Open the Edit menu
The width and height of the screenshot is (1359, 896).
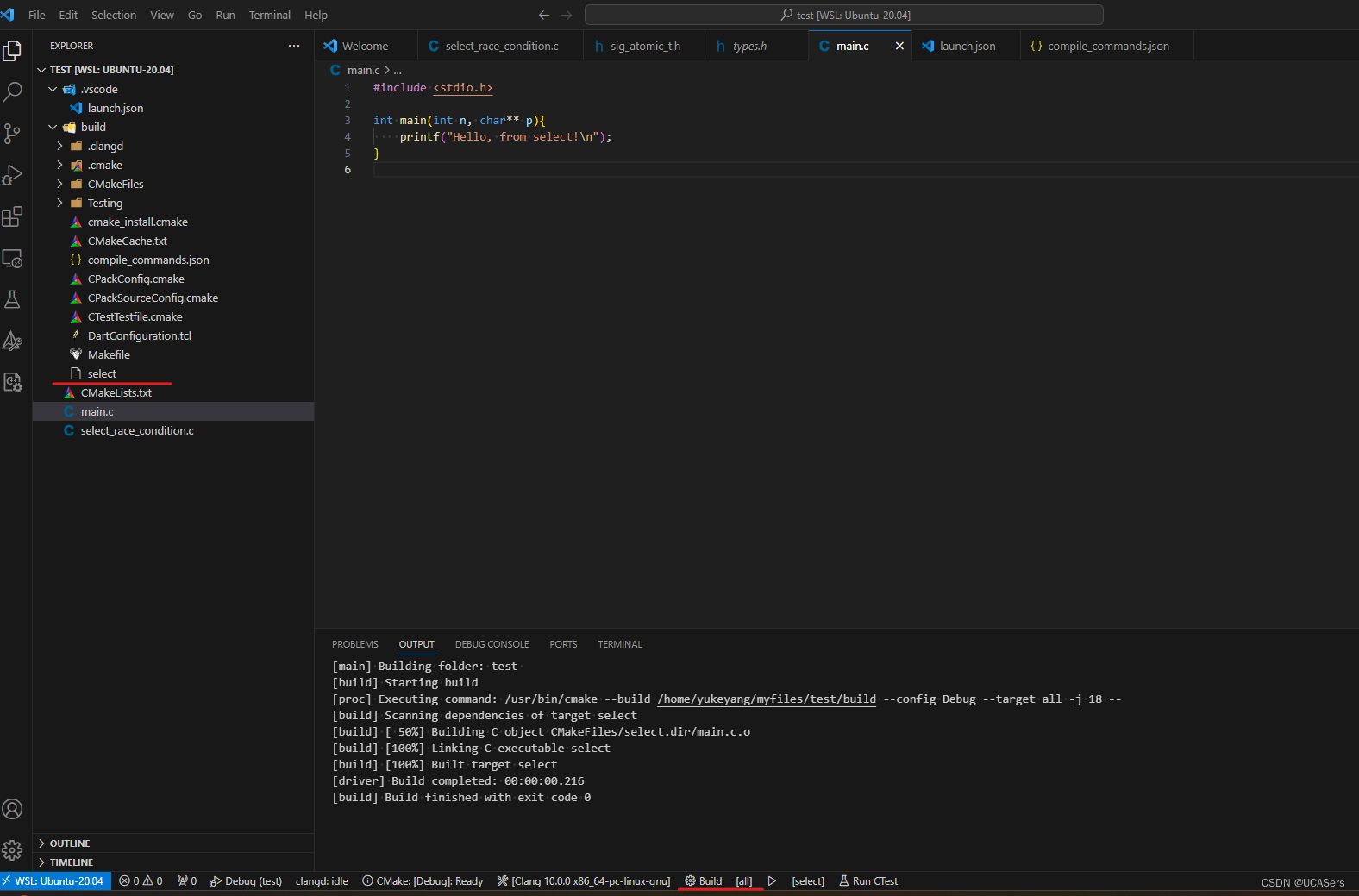(68, 15)
